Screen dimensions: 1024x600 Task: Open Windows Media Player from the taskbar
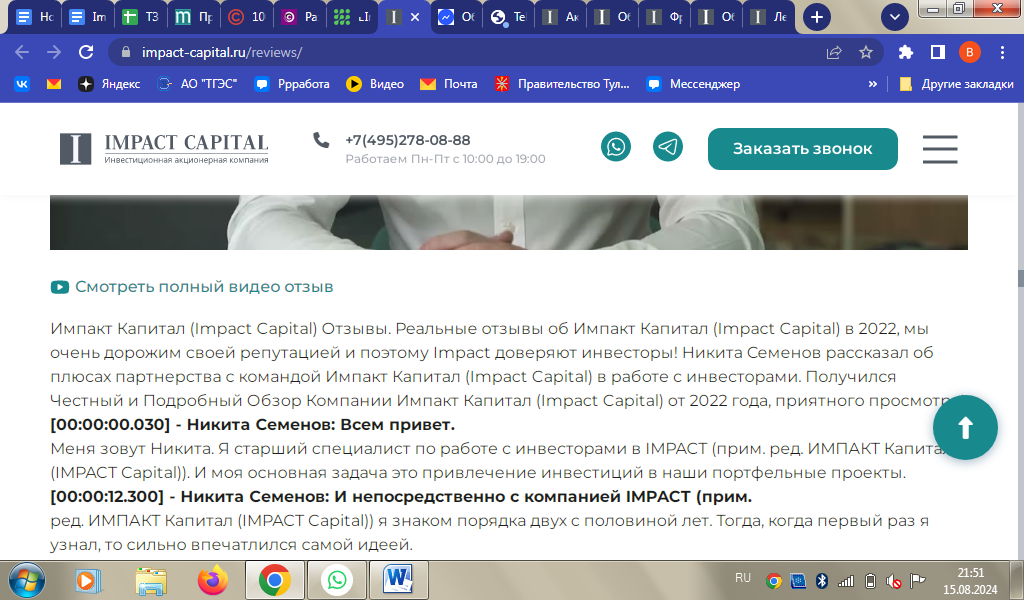pos(88,580)
